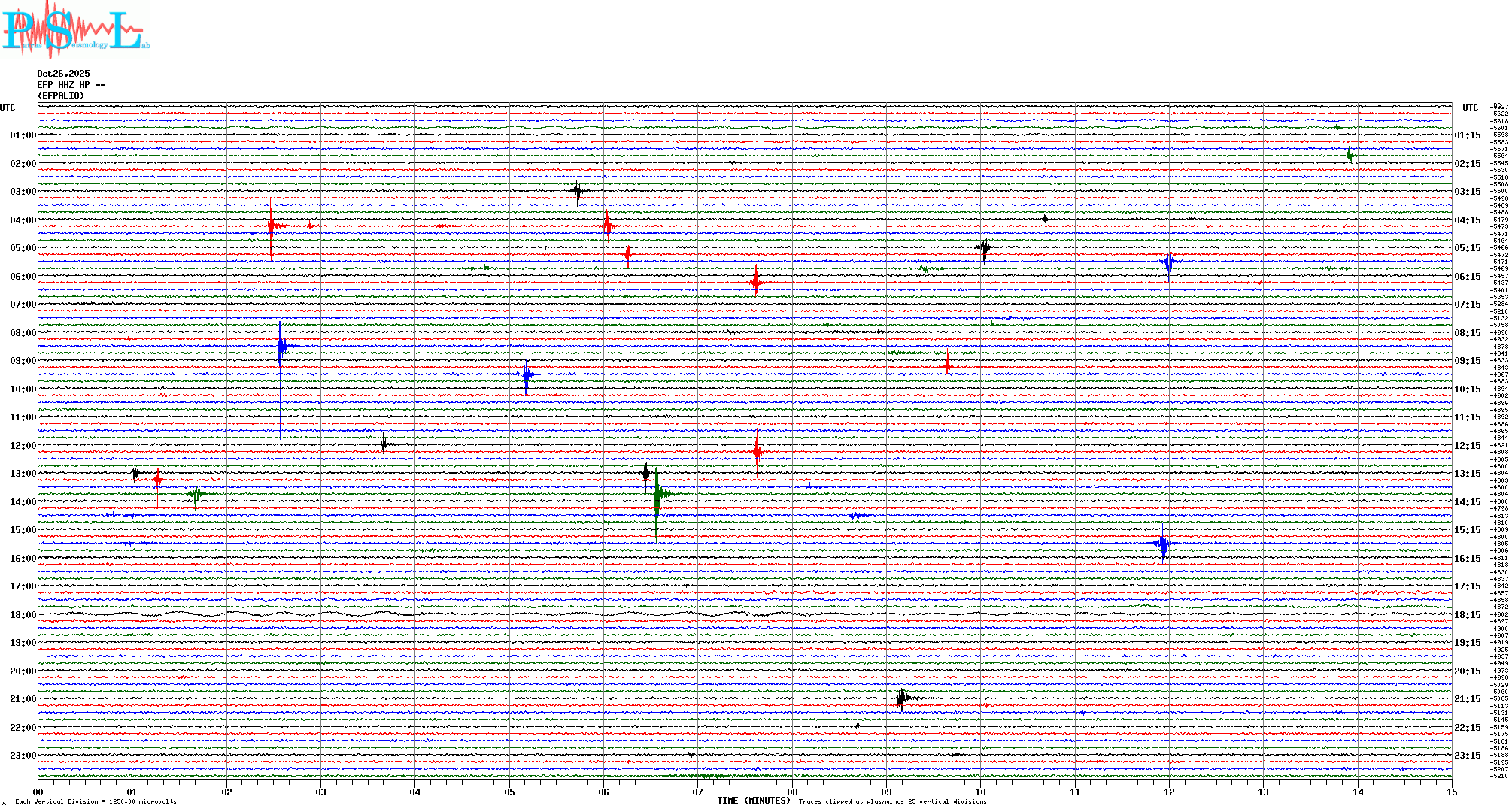This screenshot has height=812, width=1512.
Task: Select the 12:15 time label on right
Action: pos(1467,446)
